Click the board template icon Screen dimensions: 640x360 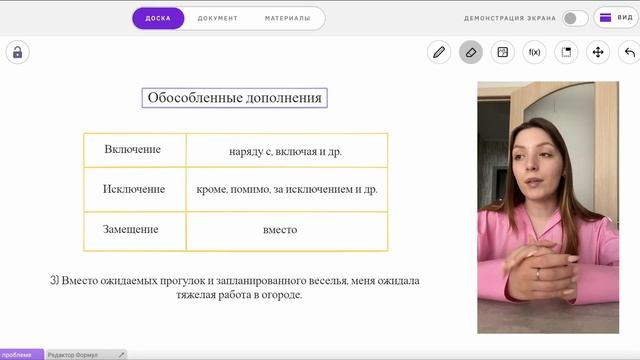[x=566, y=52]
